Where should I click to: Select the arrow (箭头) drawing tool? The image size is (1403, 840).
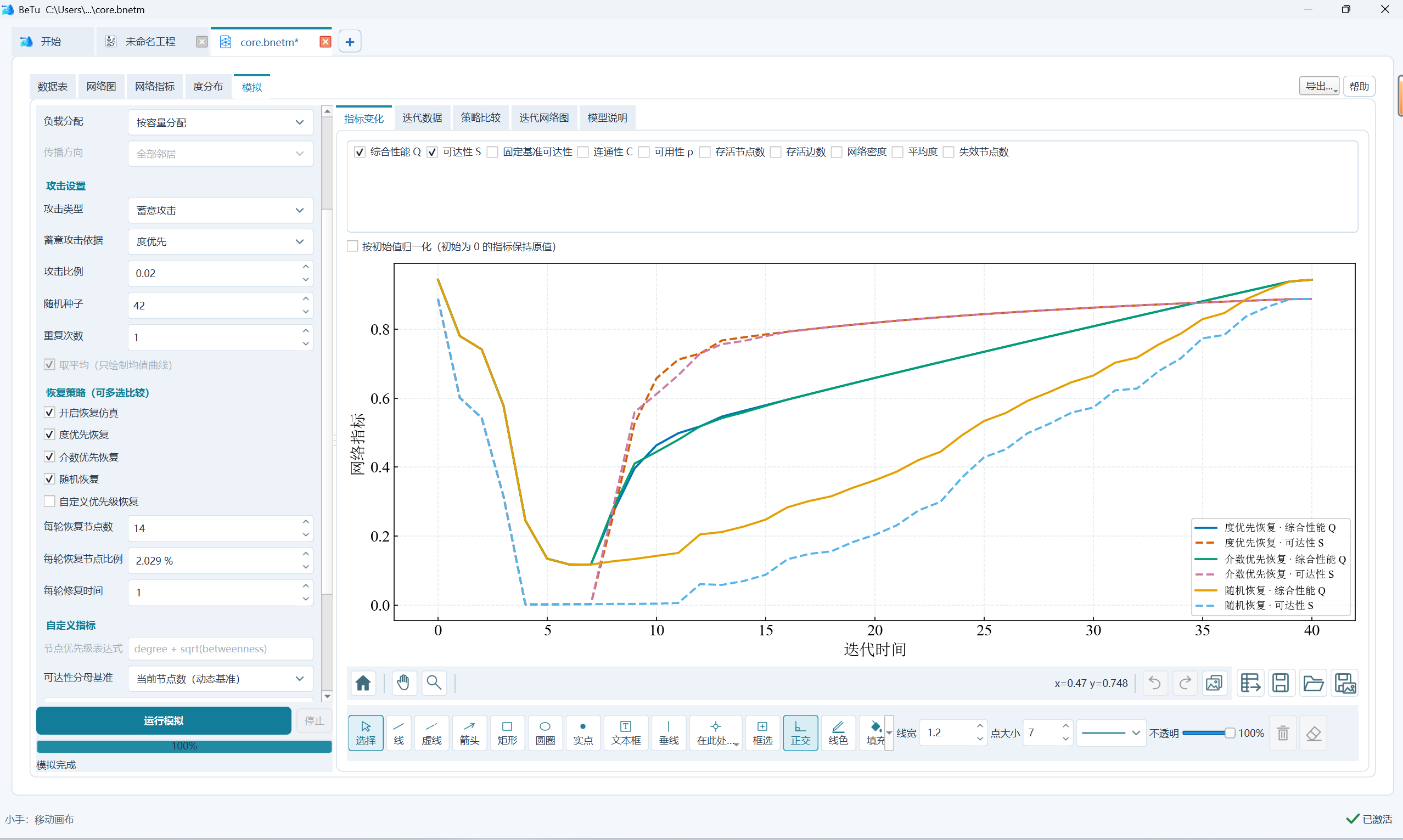469,733
